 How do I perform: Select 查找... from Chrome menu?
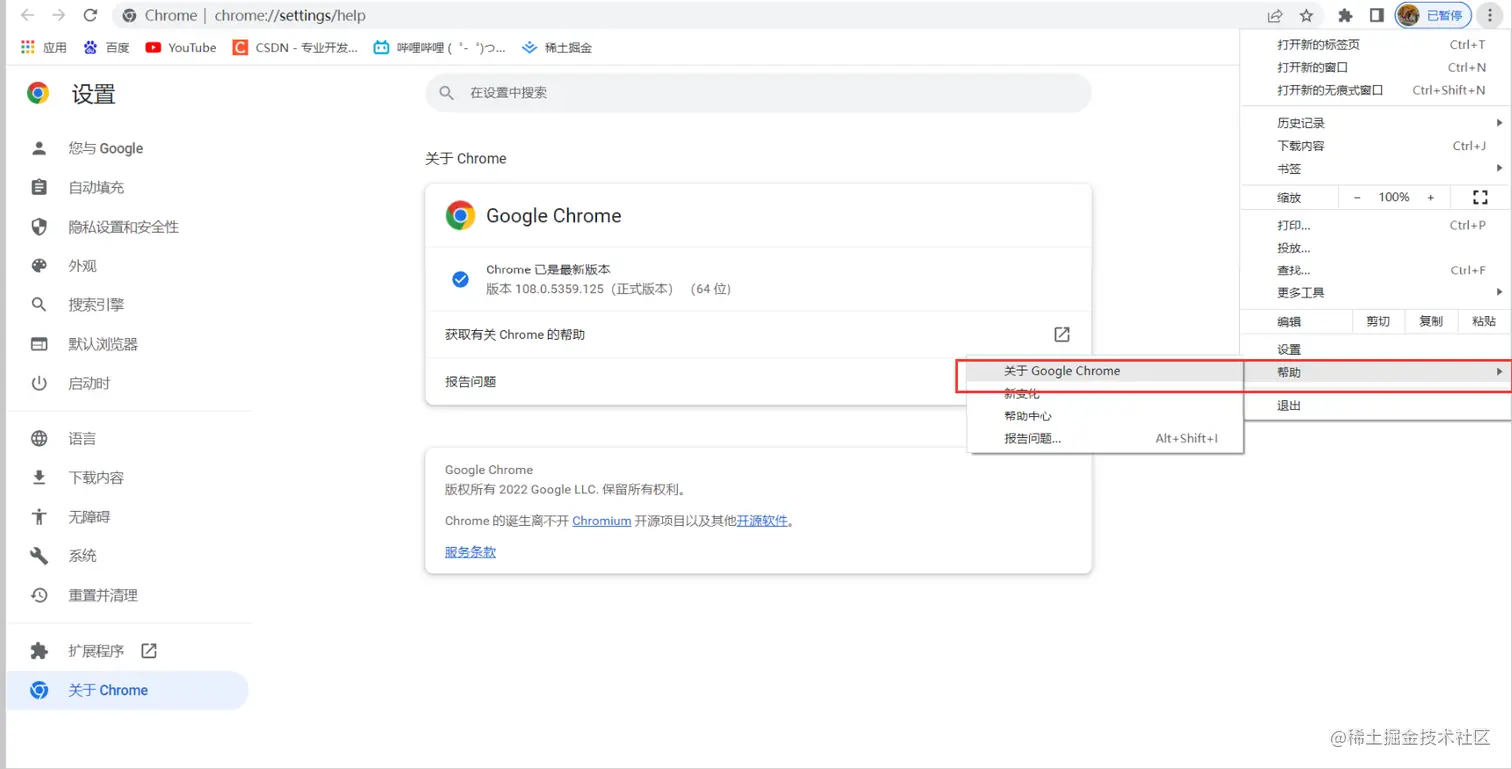[x=1375, y=270]
